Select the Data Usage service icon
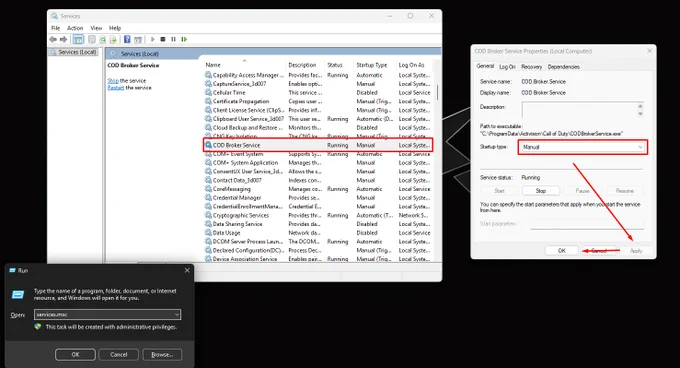The height and width of the screenshot is (368, 680). tap(208, 233)
